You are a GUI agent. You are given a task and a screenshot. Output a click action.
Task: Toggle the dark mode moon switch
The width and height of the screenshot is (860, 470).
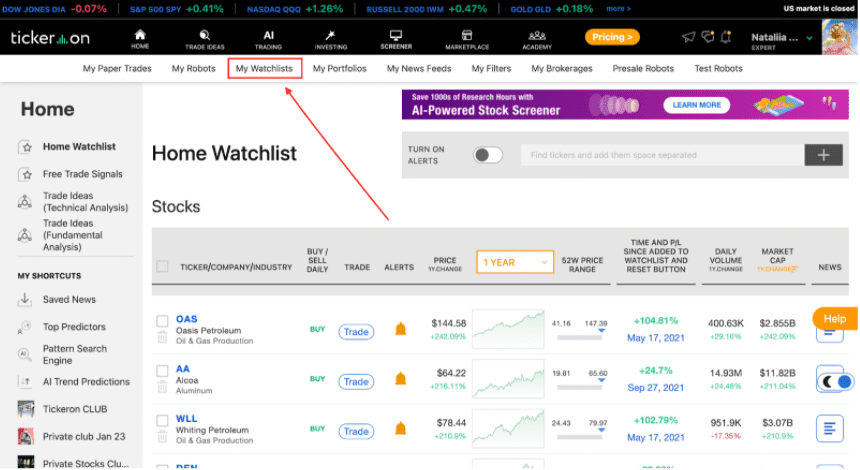coord(835,381)
